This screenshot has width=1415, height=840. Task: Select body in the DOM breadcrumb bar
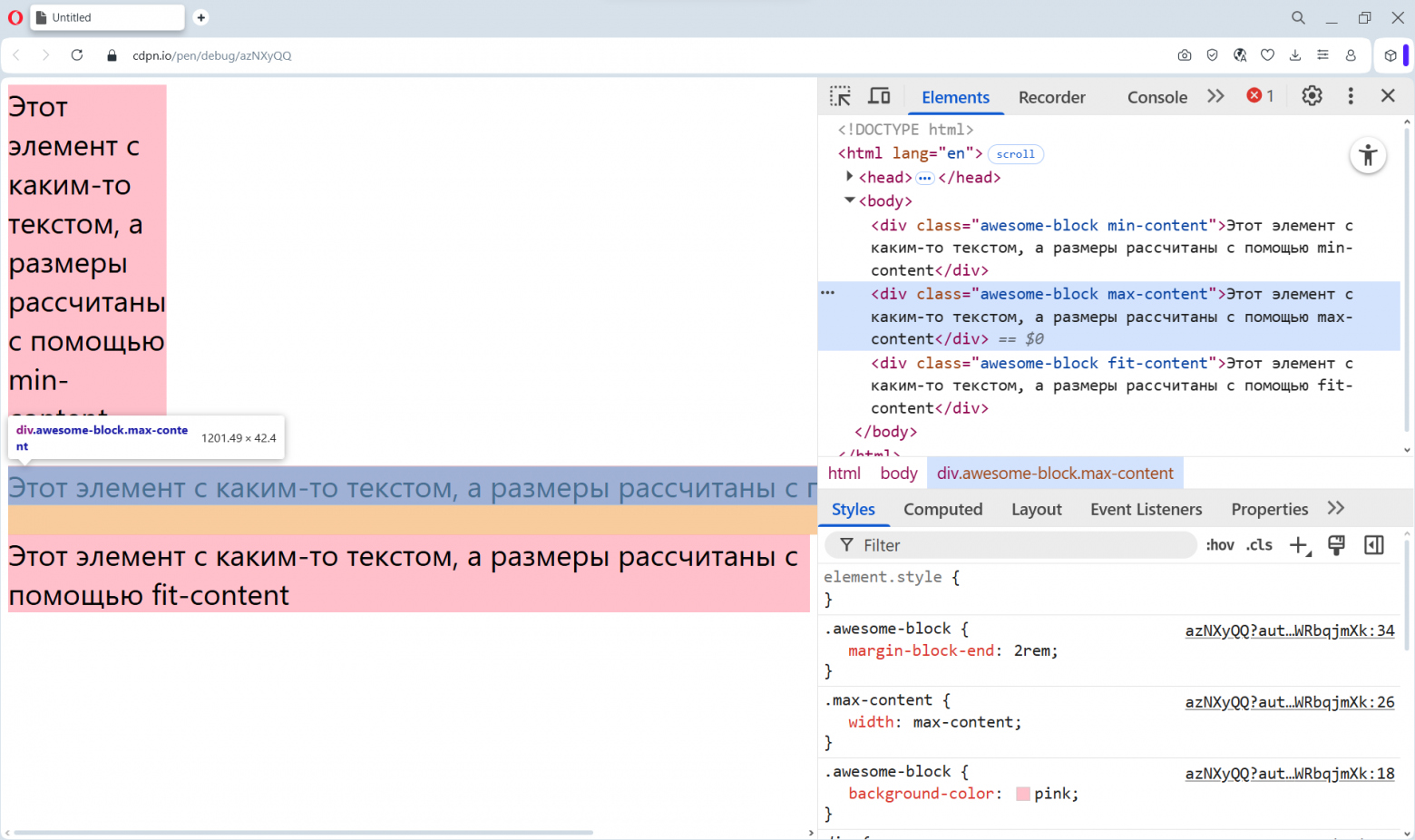pyautogui.click(x=898, y=473)
